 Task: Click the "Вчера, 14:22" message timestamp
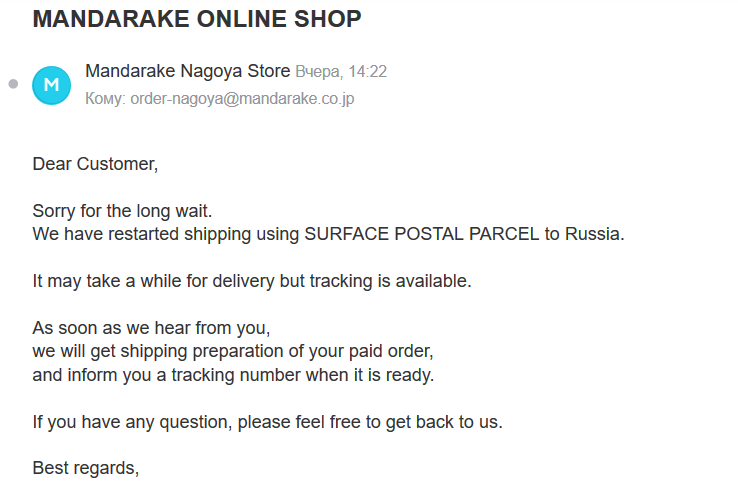point(341,72)
